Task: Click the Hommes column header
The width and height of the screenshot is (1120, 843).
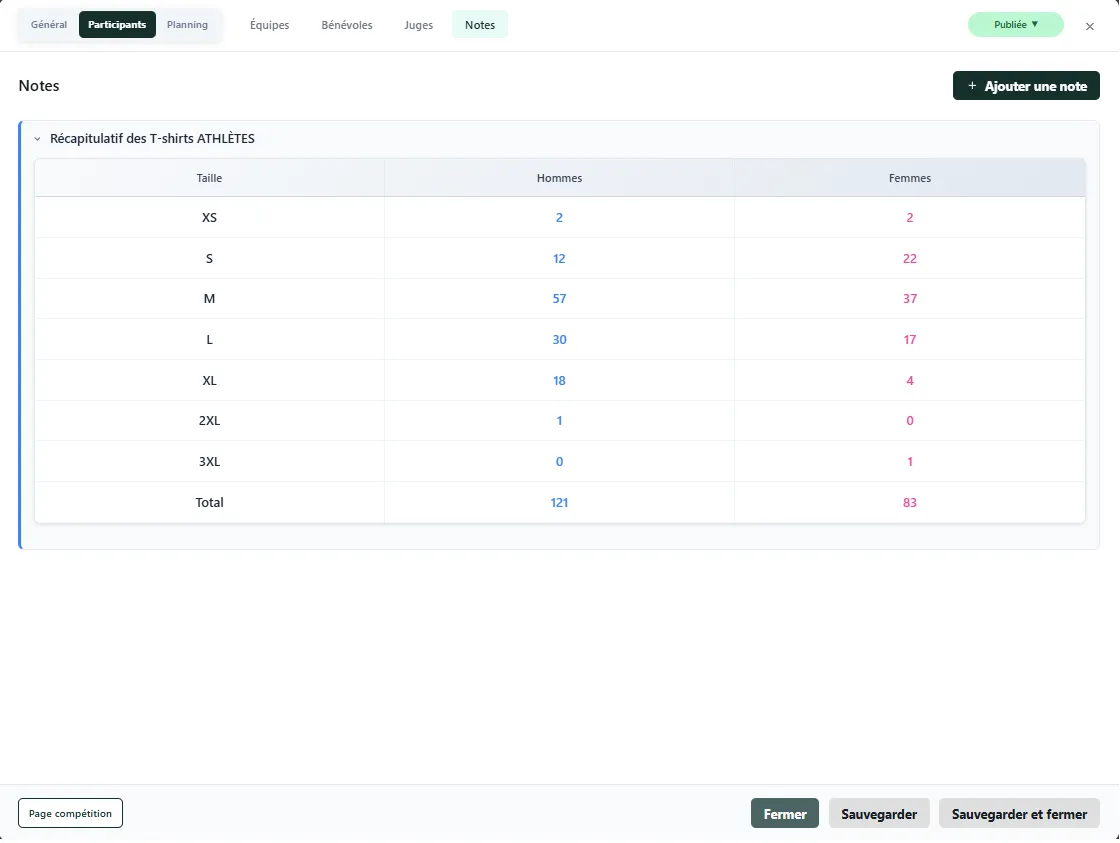Action: pos(559,178)
